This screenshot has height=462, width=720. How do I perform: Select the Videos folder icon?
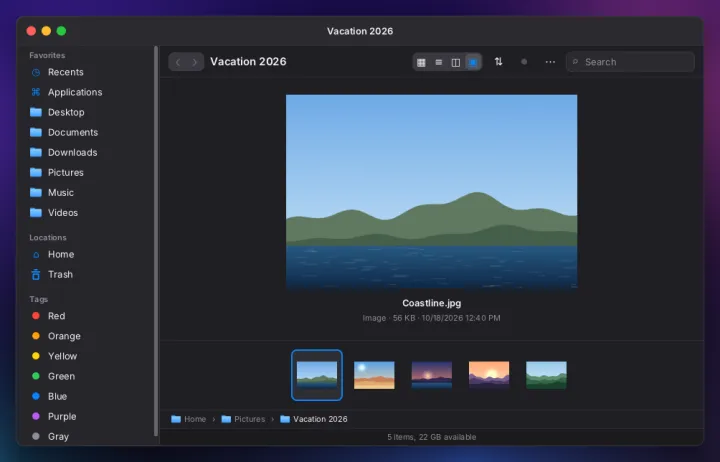pos(36,213)
